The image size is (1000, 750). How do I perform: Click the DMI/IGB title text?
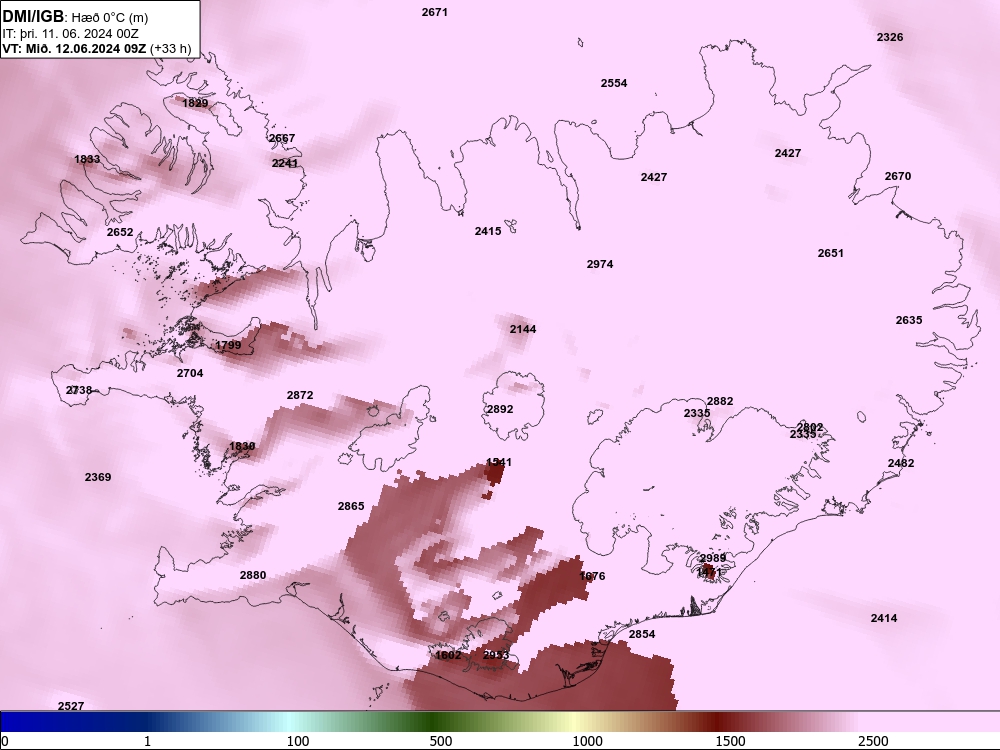pyautogui.click(x=33, y=17)
